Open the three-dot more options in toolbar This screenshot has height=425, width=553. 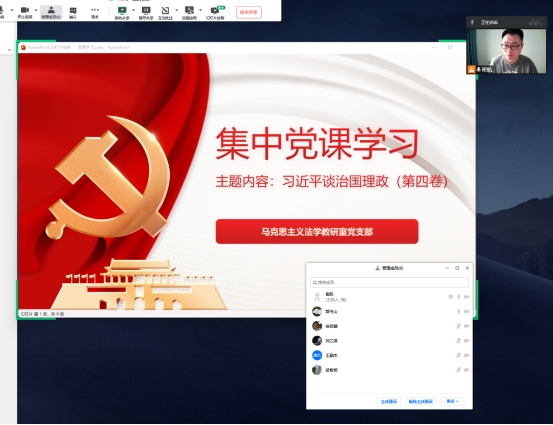95,10
